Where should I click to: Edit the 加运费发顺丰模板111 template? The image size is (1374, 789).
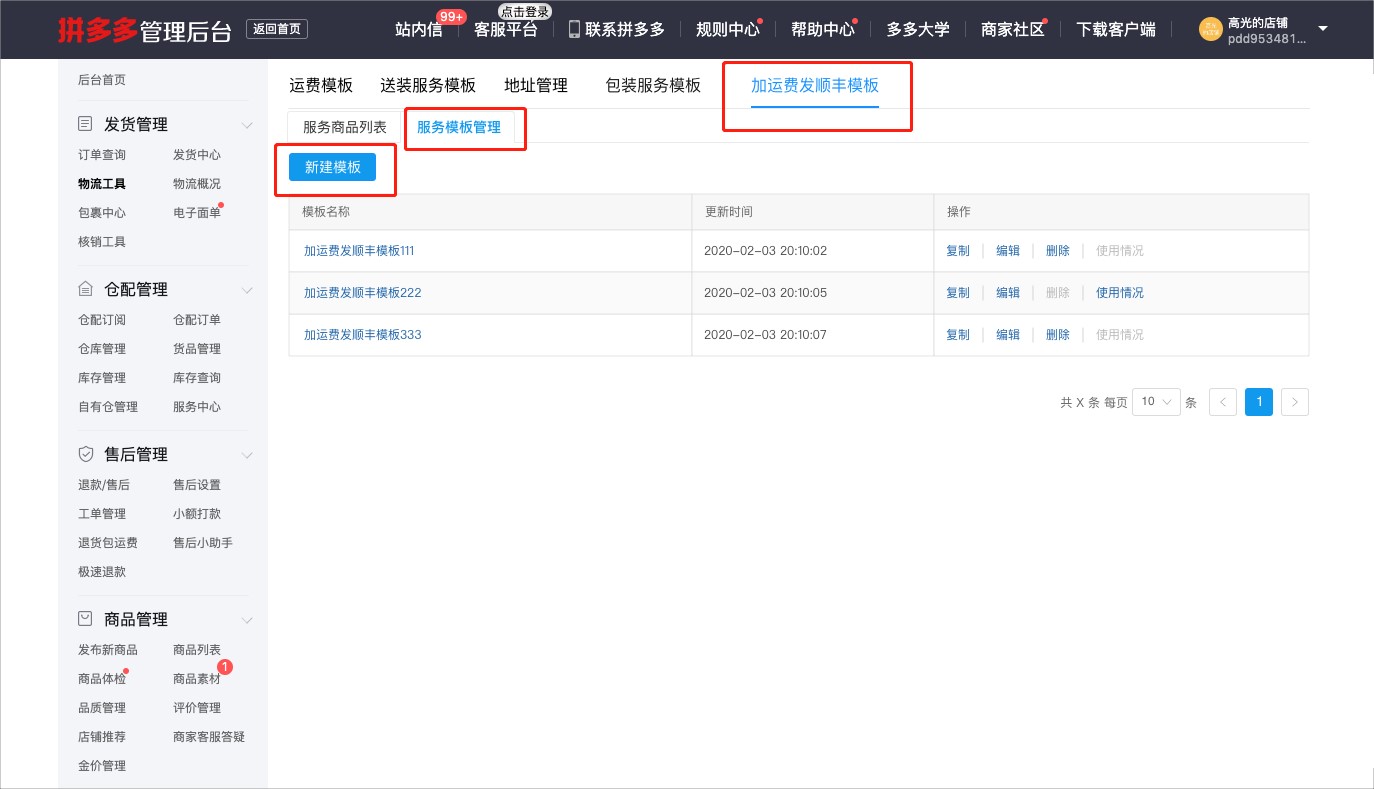point(1008,251)
